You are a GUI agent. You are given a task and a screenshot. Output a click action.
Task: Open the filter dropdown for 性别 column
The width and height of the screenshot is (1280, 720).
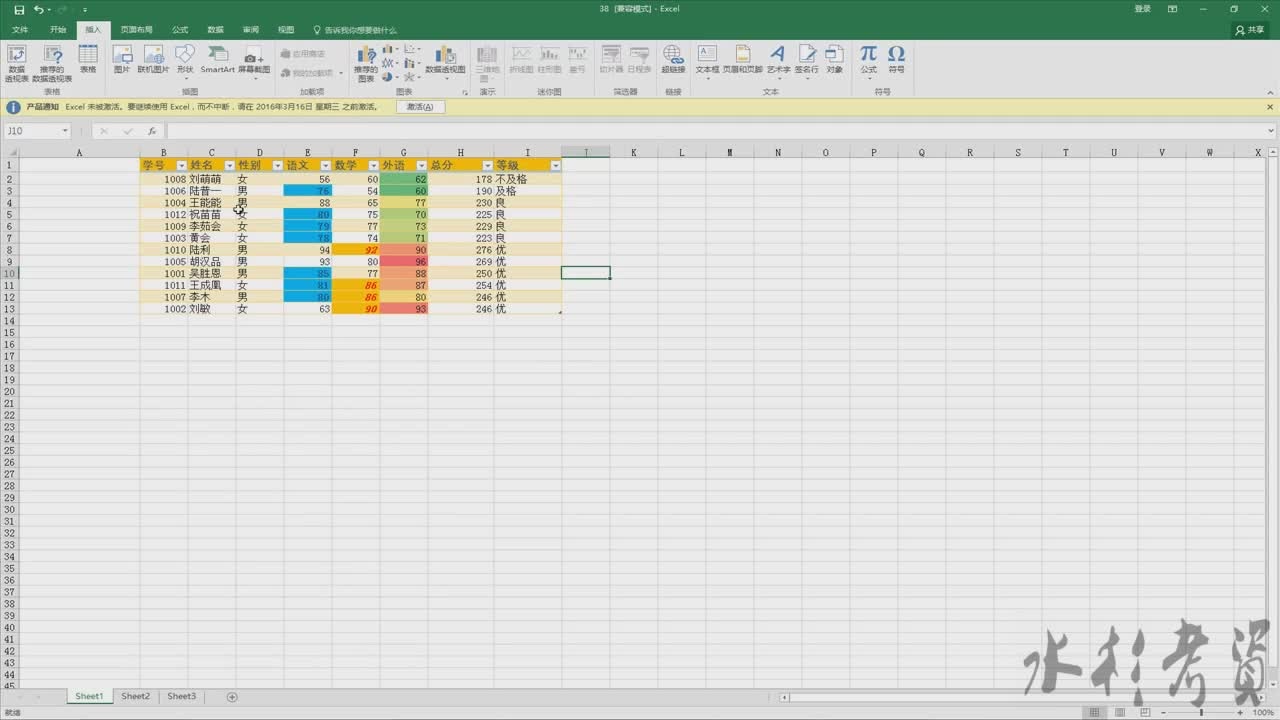277,165
